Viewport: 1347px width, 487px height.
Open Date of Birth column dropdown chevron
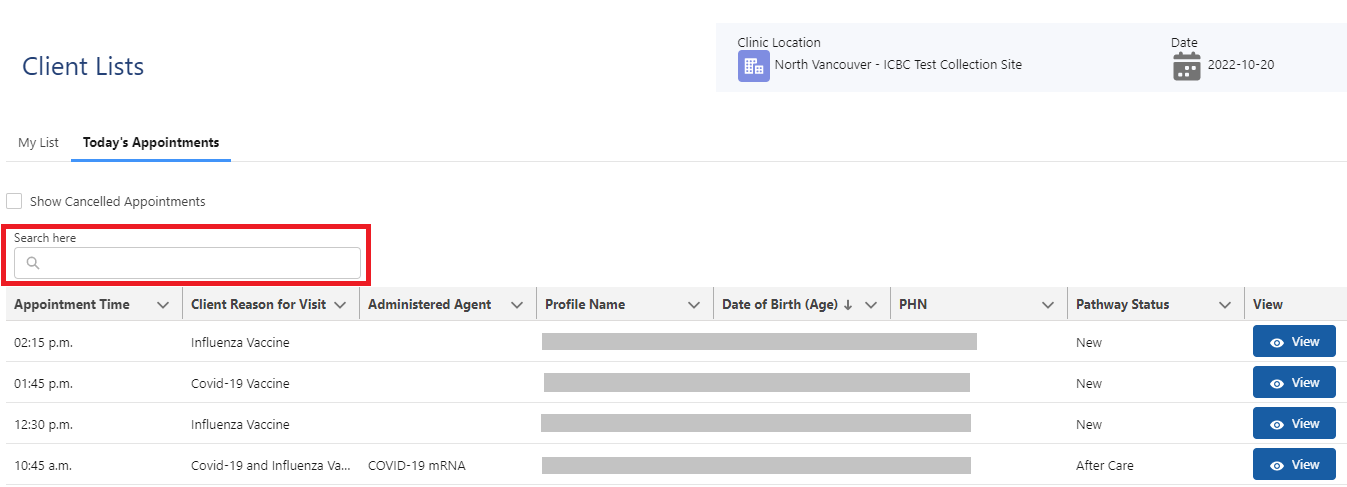coord(871,305)
